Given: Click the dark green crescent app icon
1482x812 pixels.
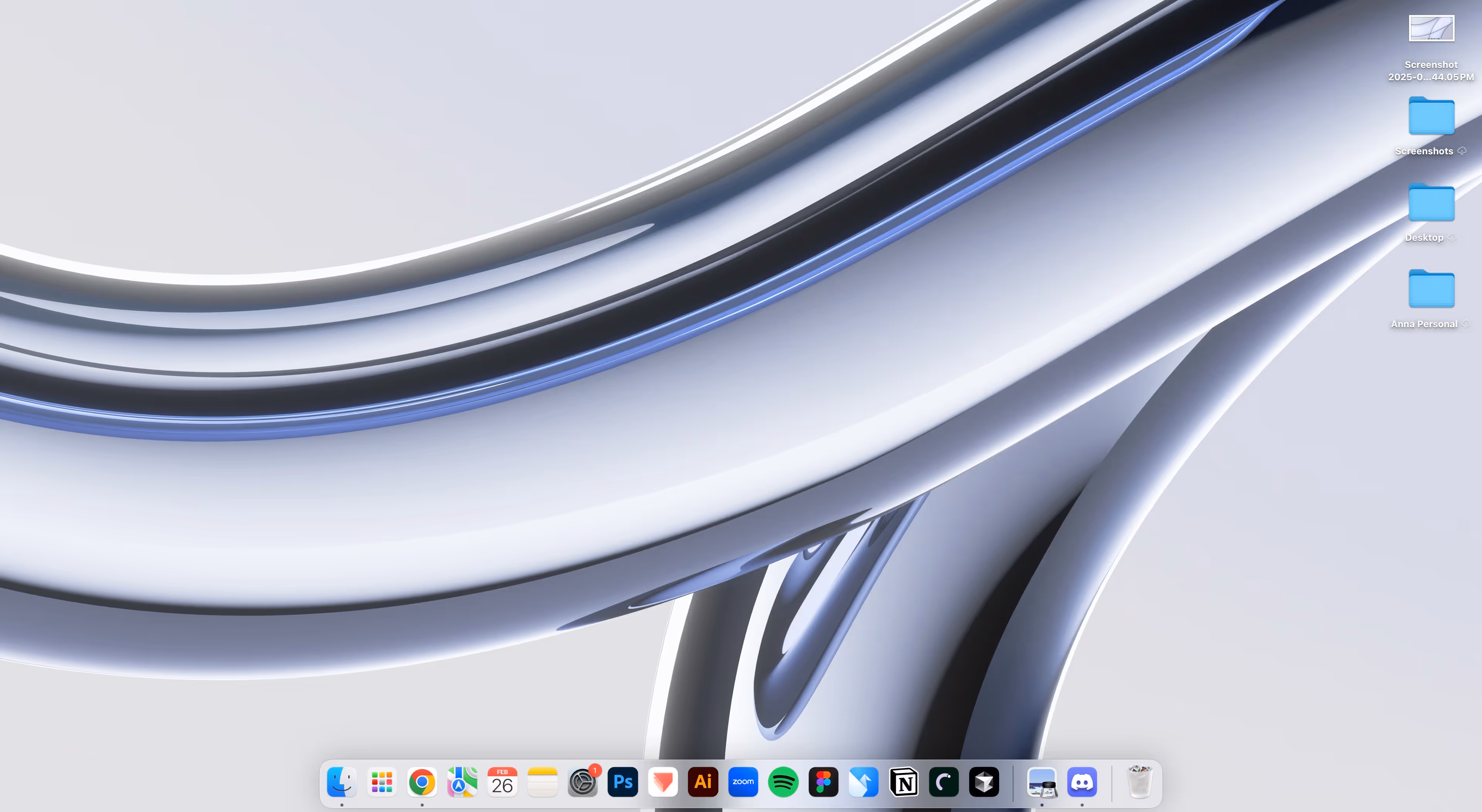Looking at the screenshot, I should click(944, 782).
